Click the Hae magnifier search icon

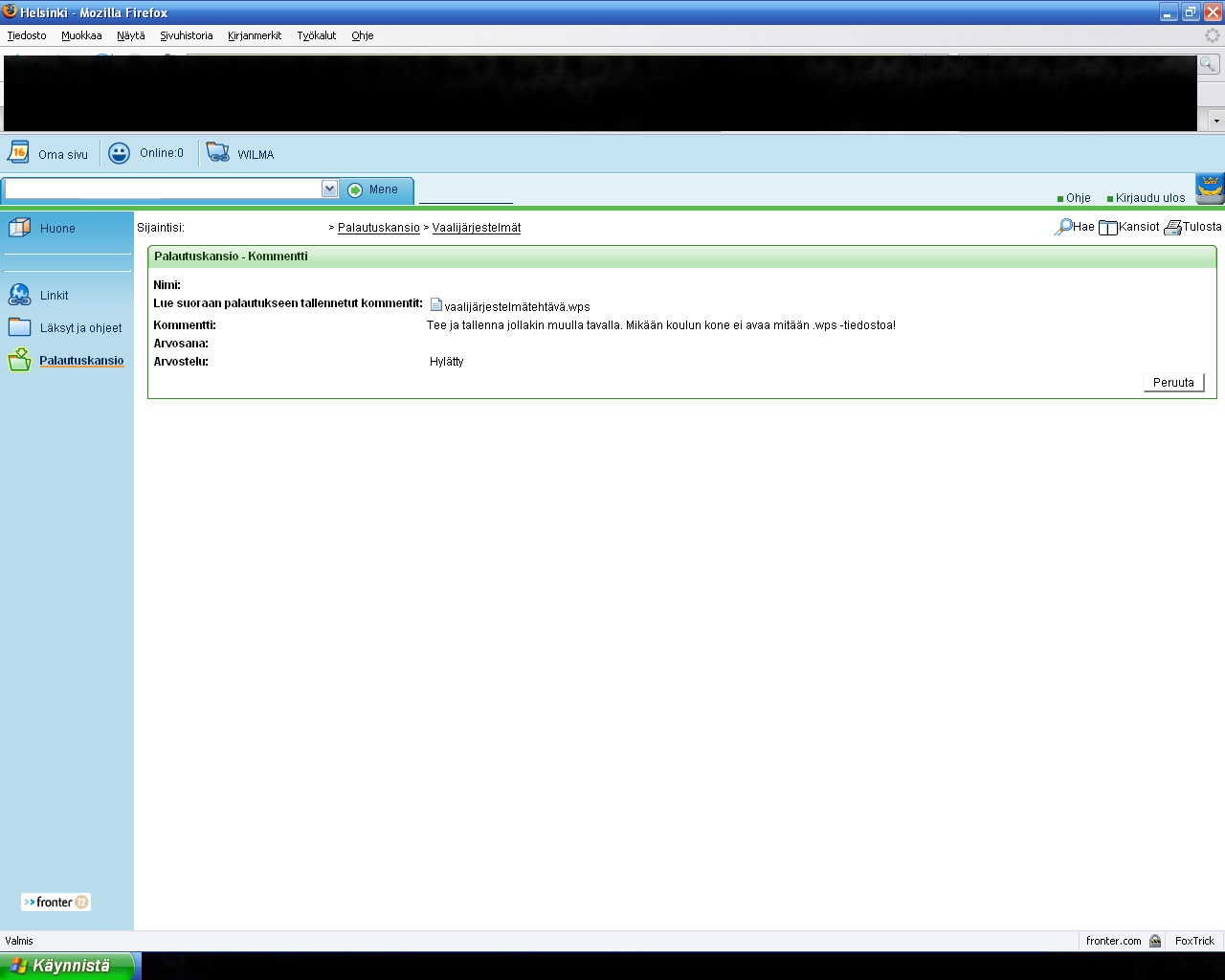pos(1063,227)
